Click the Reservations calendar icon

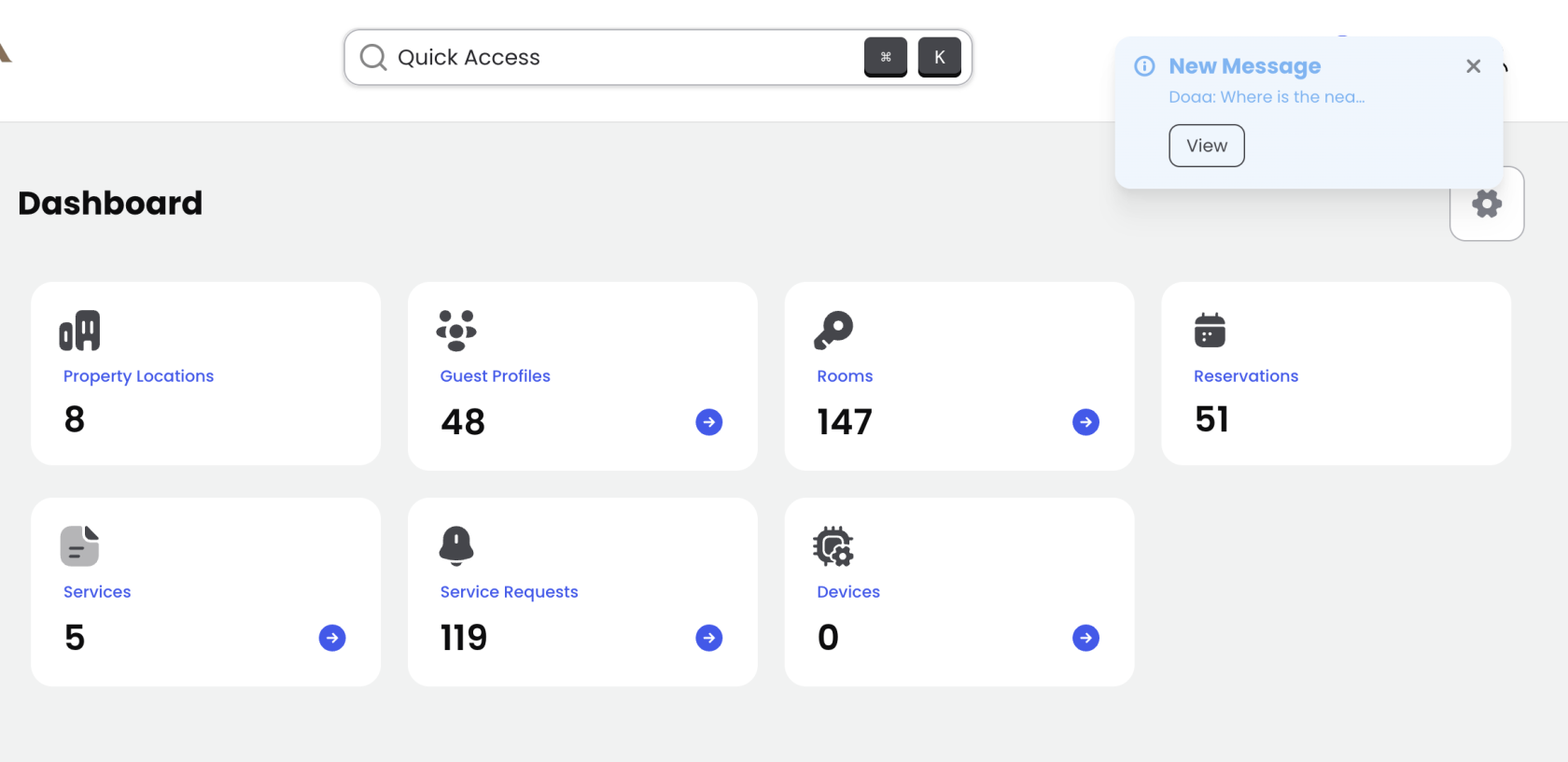point(1210,331)
